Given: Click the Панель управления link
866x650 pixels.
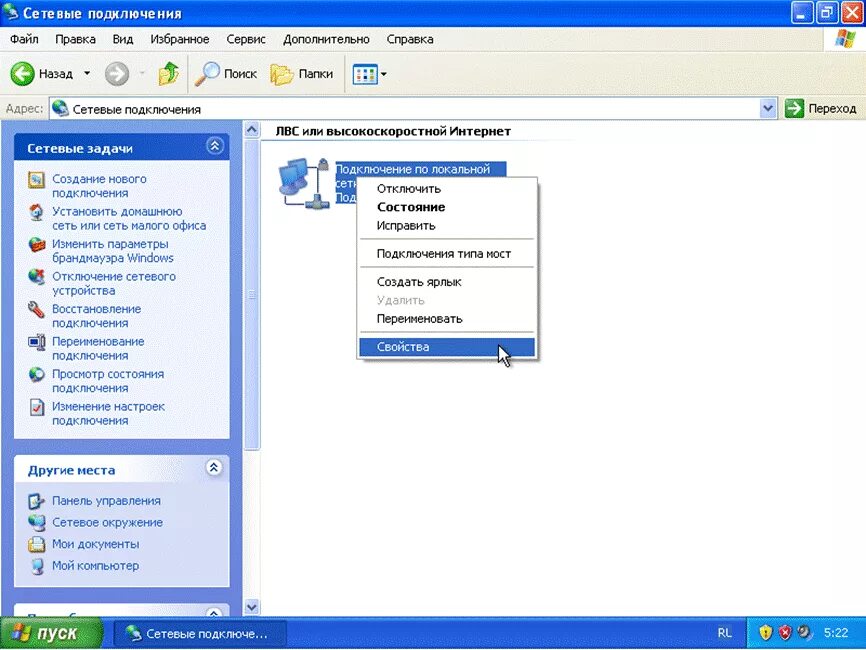Looking at the screenshot, I should [106, 501].
